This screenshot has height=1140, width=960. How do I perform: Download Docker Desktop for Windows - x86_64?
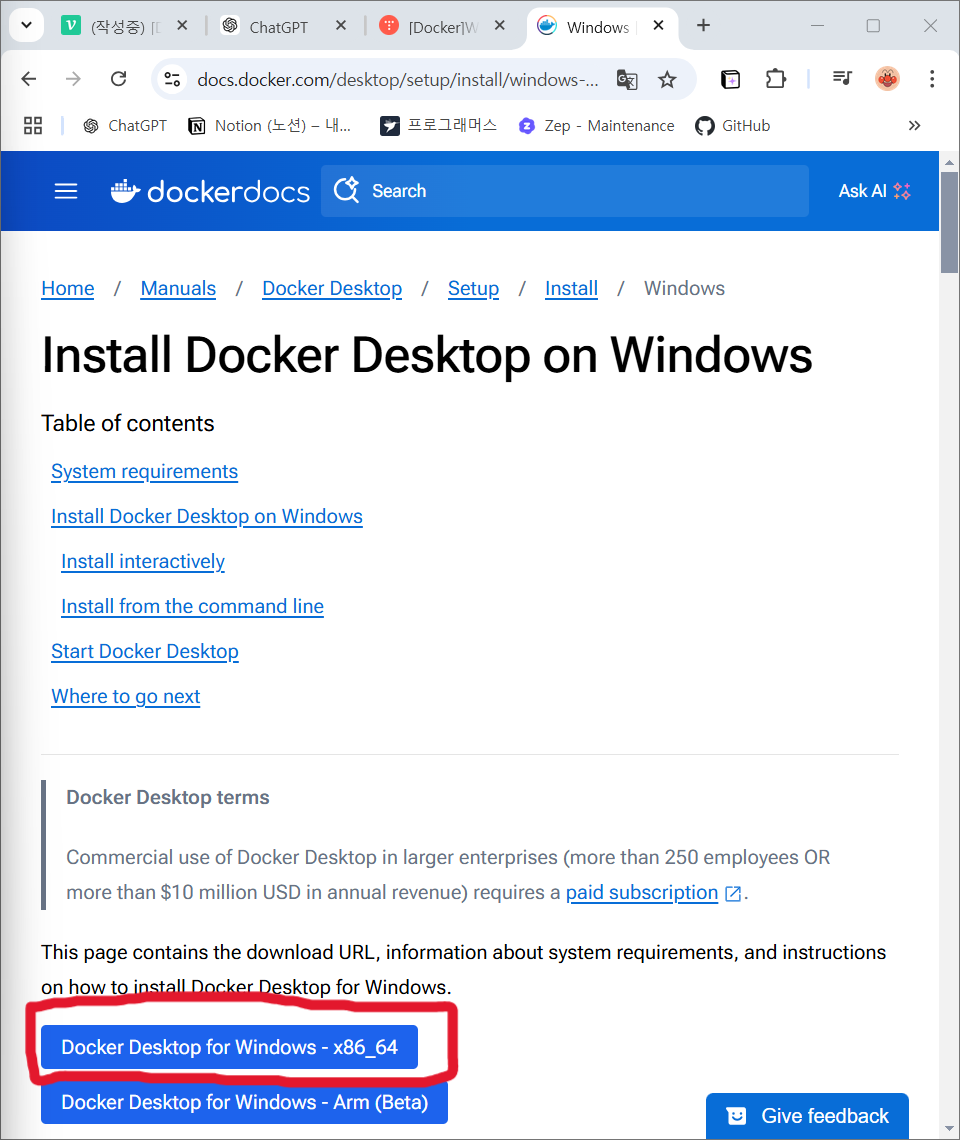(229, 1047)
